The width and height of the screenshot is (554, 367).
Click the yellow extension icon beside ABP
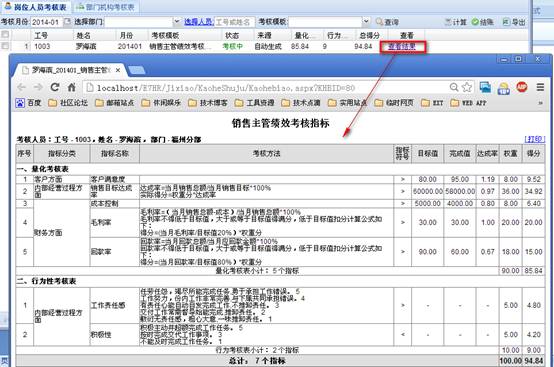click(503, 88)
